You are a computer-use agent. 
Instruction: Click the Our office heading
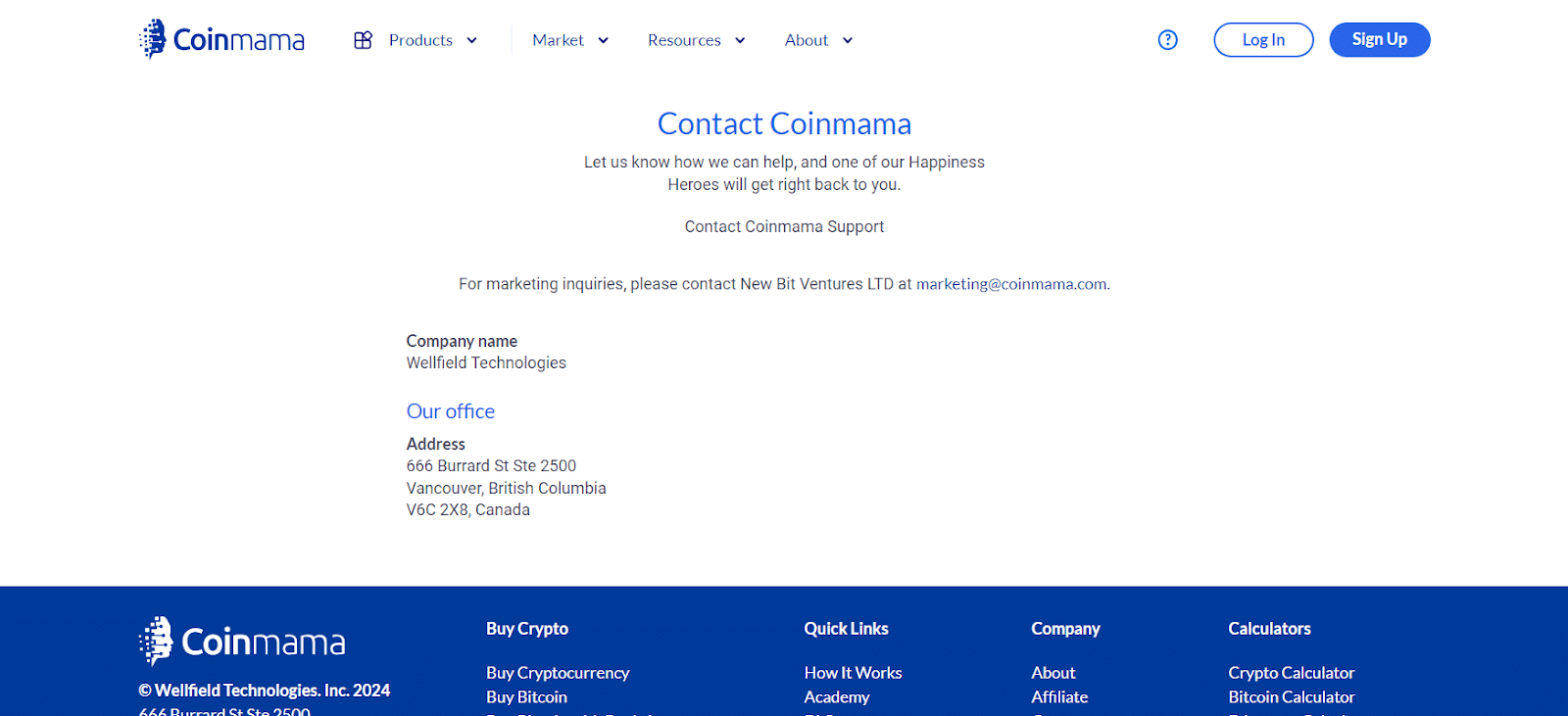[x=451, y=411]
